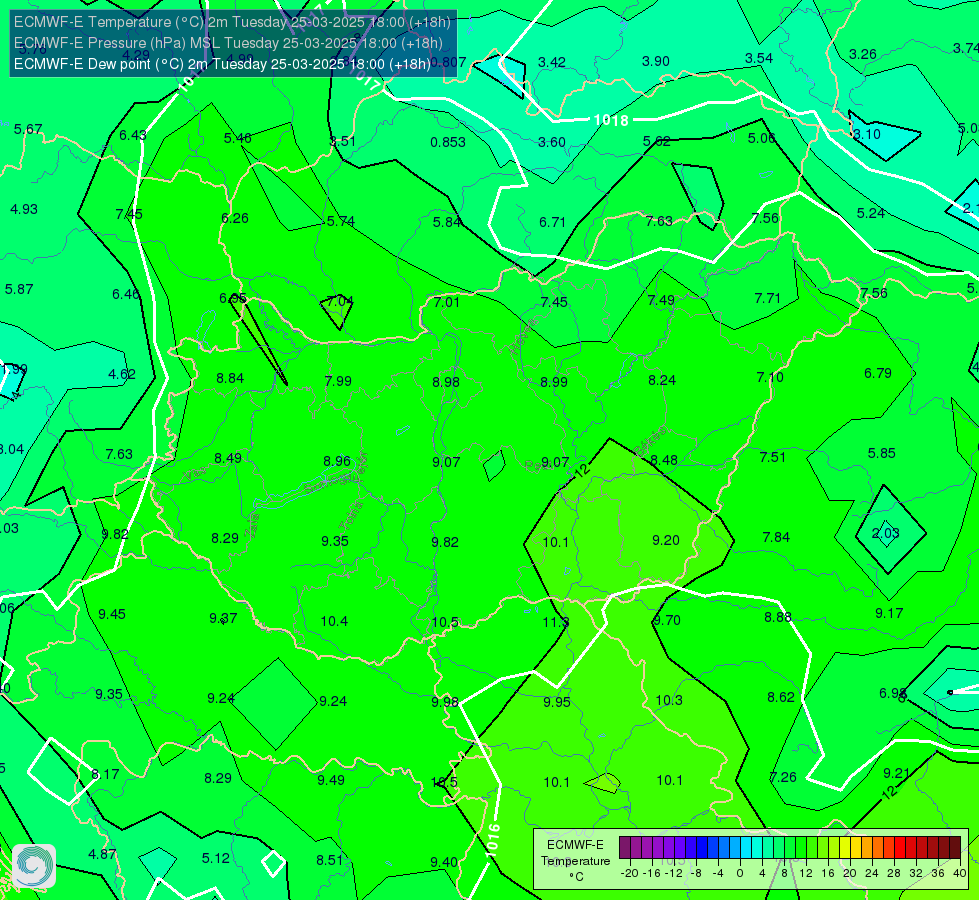Screen dimensions: 979x900
Task: Click the 5.85 temperature value
Action: [882, 453]
